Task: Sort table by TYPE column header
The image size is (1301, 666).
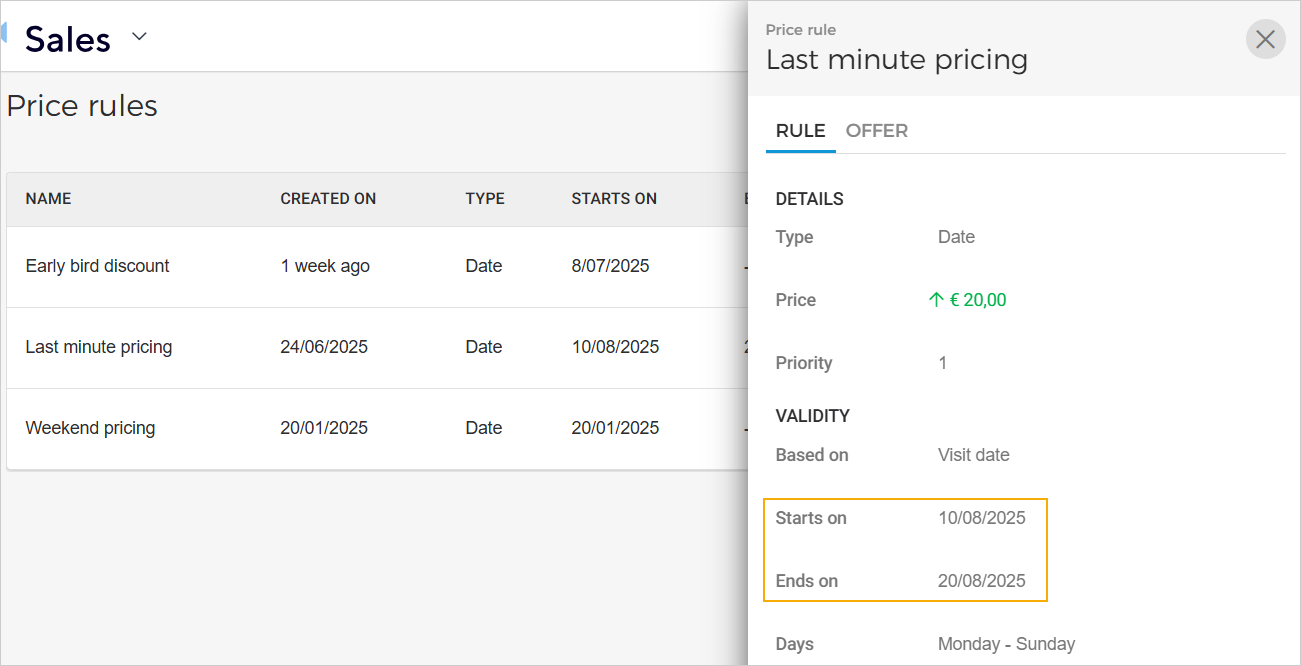Action: point(485,199)
